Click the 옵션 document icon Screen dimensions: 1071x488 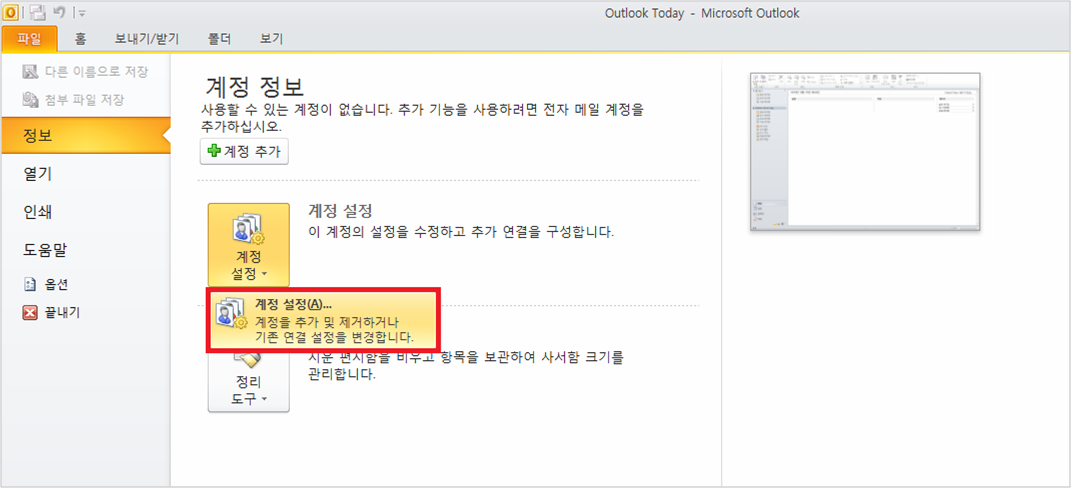[x=29, y=285]
